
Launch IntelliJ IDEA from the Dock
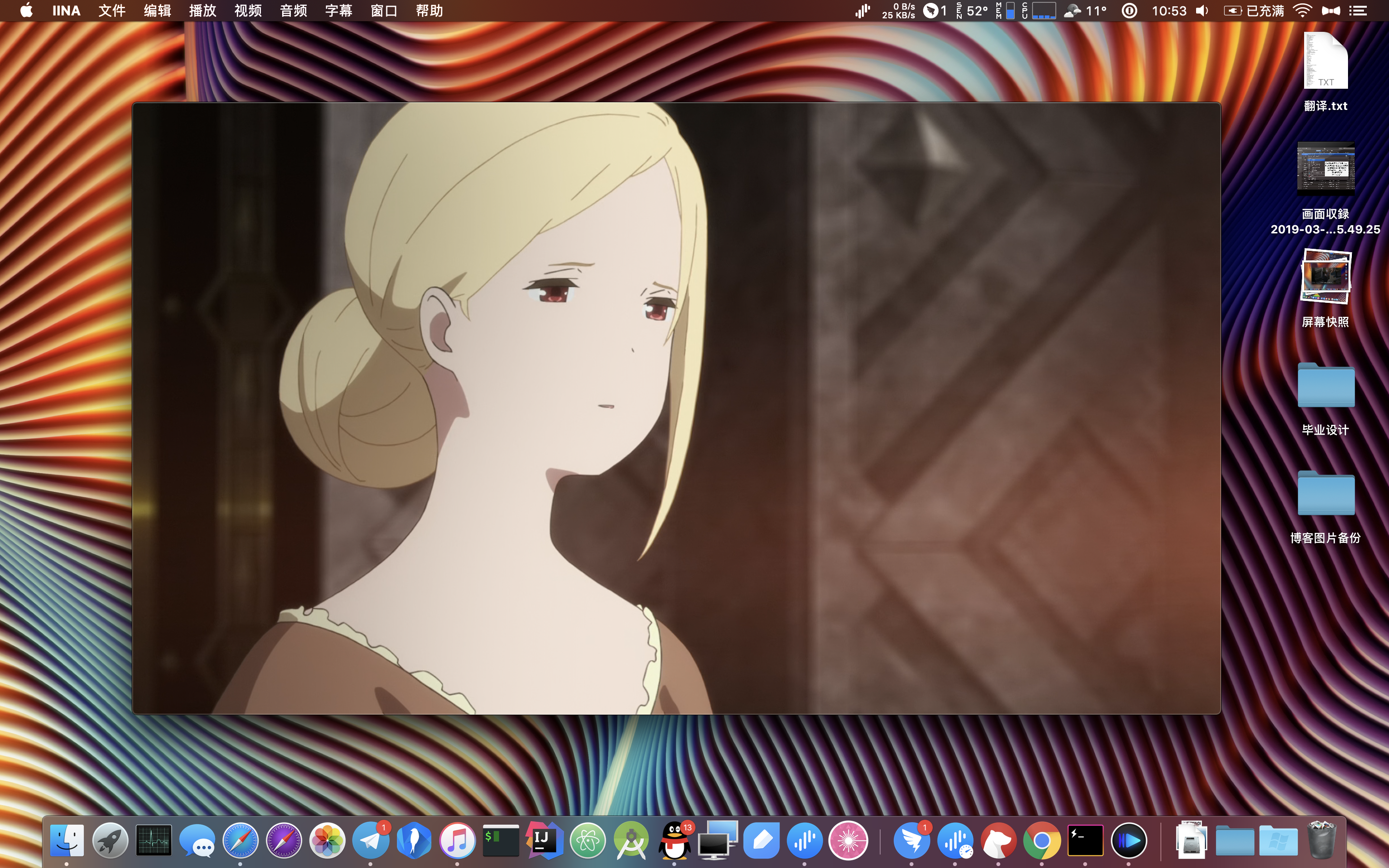click(x=544, y=841)
